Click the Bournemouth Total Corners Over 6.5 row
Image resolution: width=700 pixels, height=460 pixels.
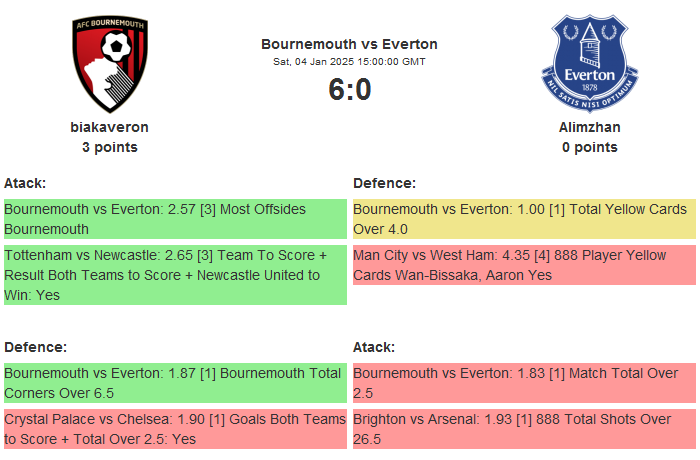(x=174, y=382)
